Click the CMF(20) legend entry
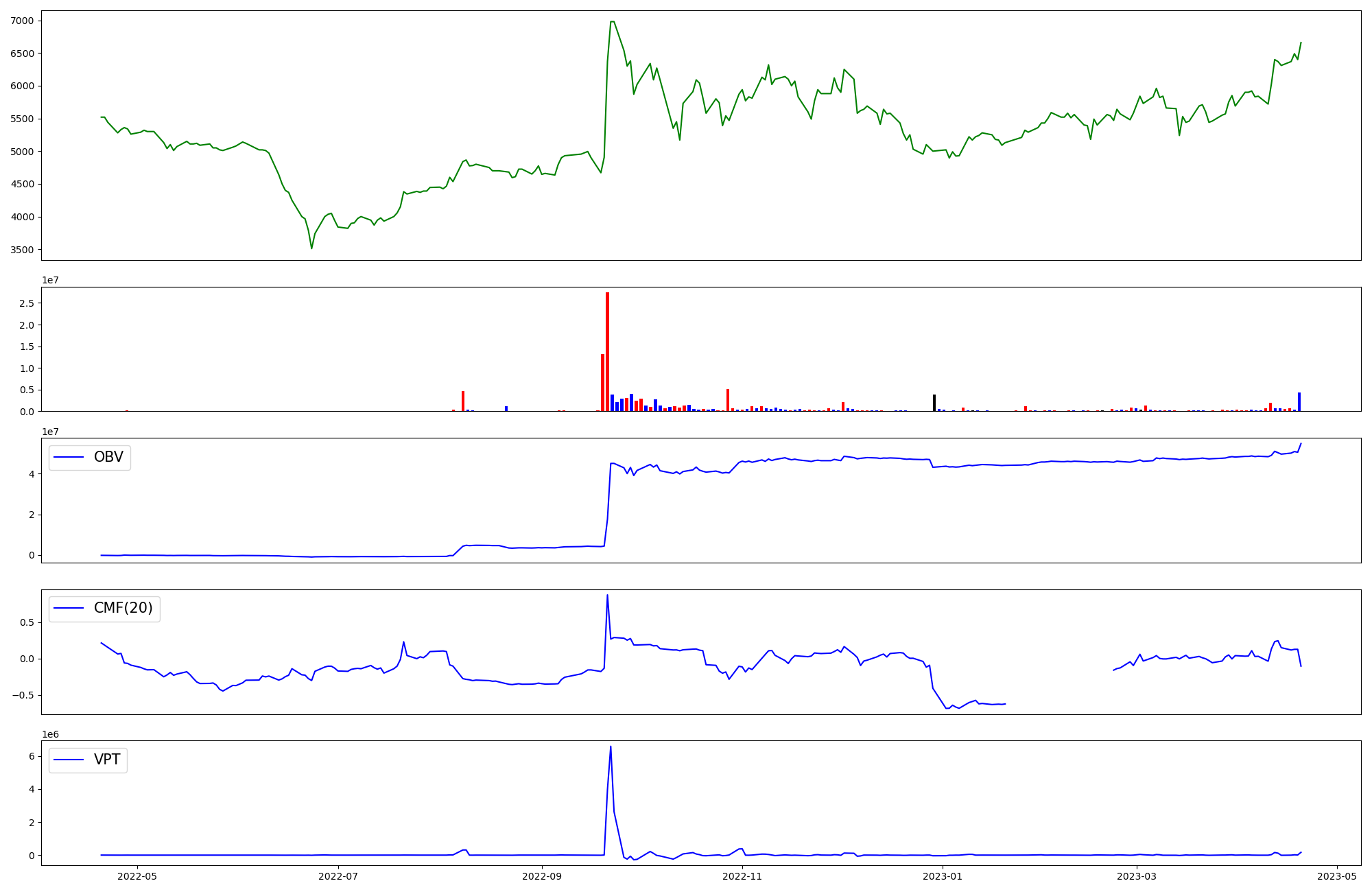Image resolution: width=1372 pixels, height=892 pixels. pos(123,609)
